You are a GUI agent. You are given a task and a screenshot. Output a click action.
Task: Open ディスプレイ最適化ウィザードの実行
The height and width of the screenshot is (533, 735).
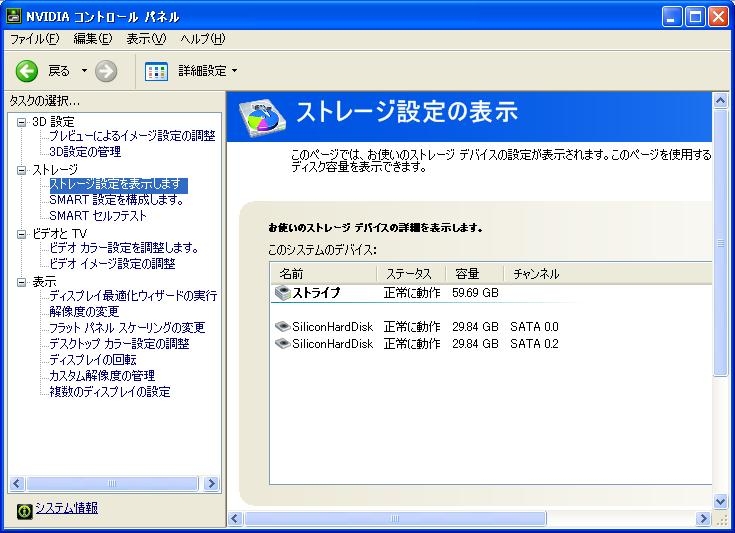click(133, 296)
